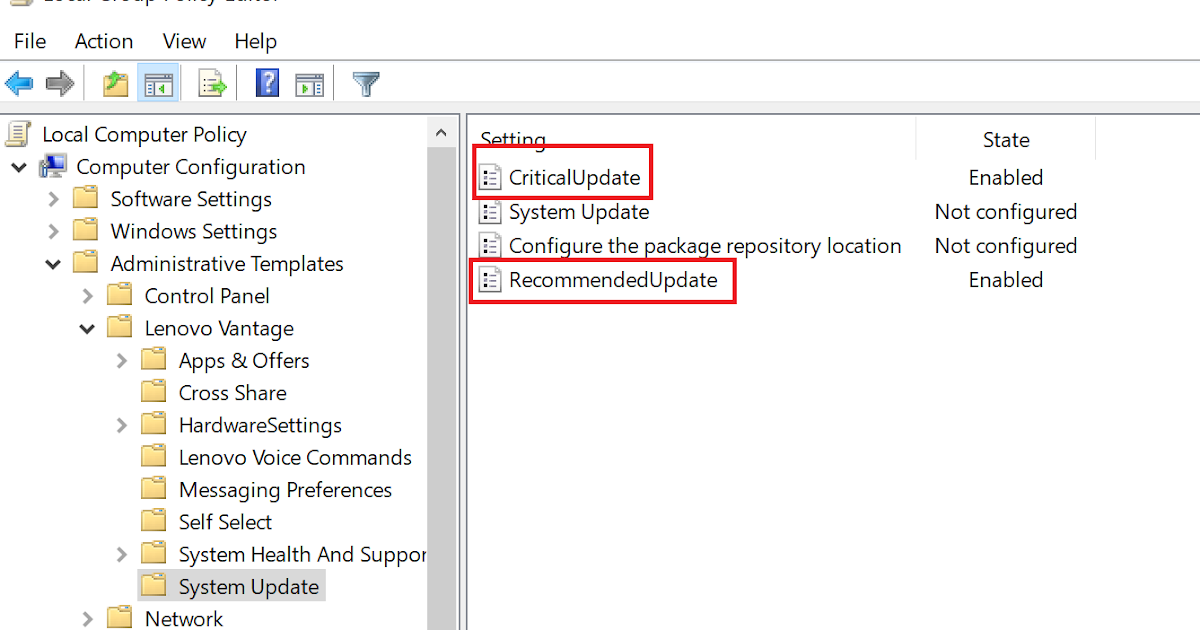Select the CriticalUpdate setting

pos(574,178)
